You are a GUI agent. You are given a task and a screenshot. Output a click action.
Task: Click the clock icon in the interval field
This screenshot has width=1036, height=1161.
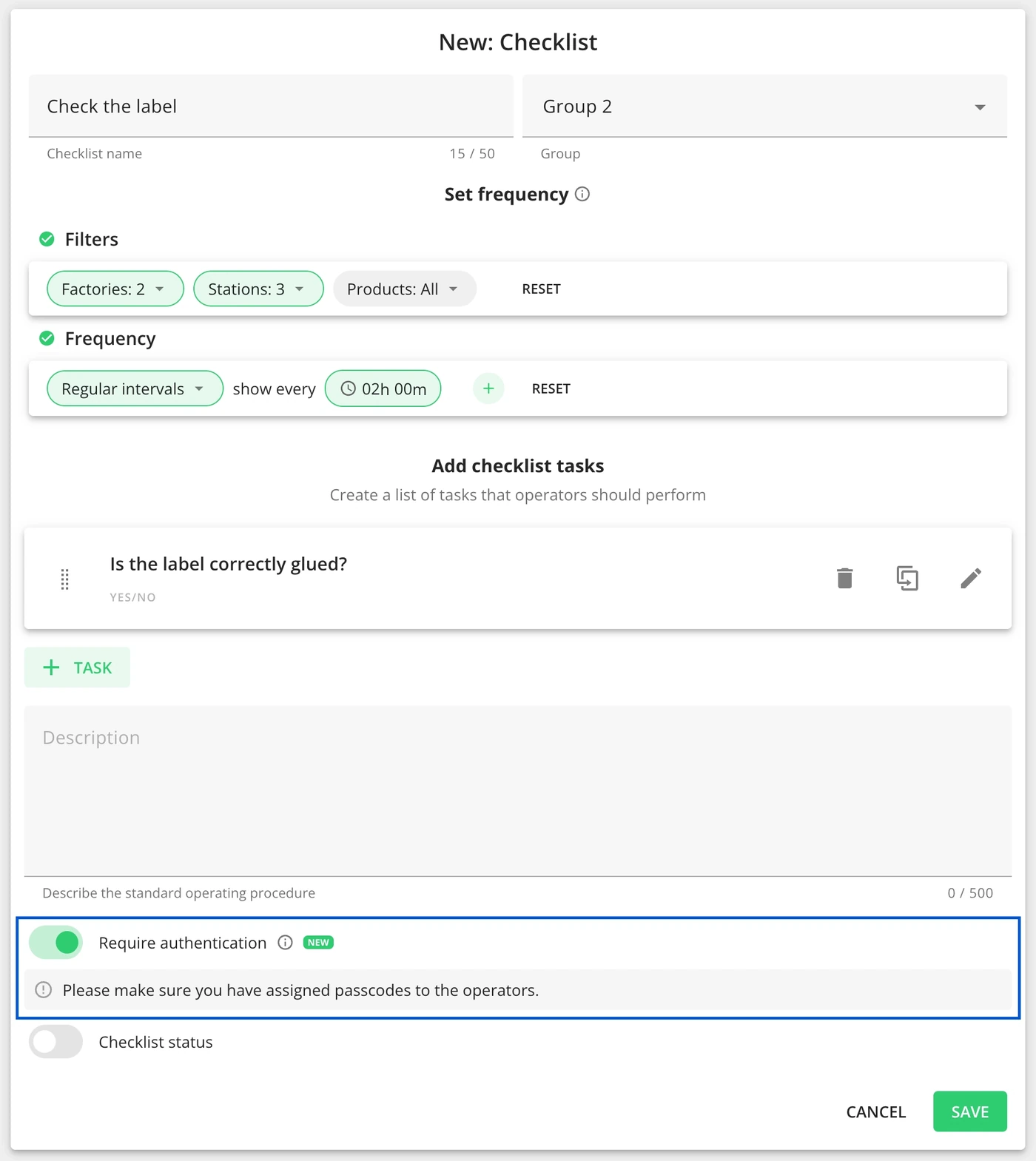(348, 388)
